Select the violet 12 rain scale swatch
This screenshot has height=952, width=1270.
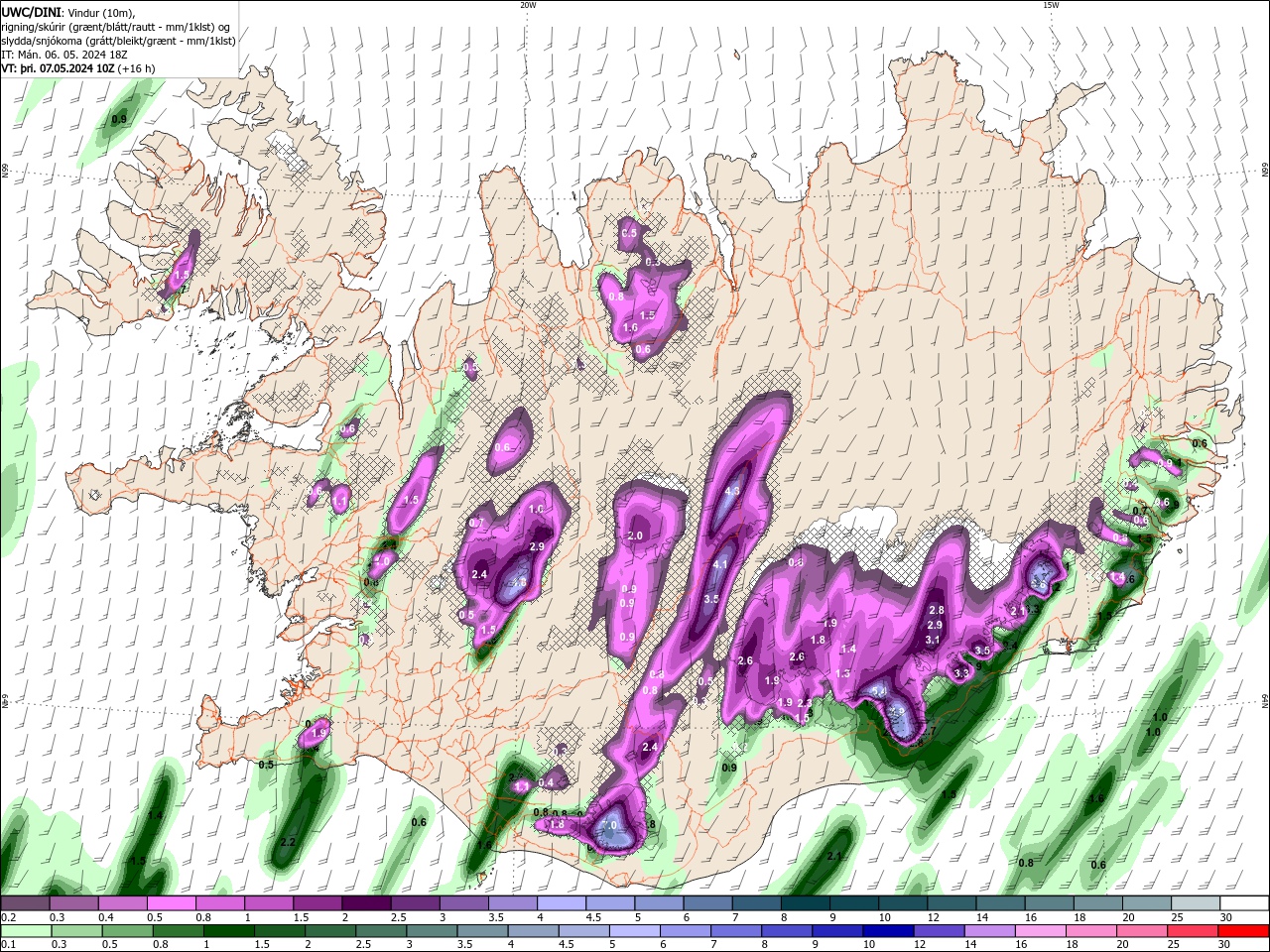pyautogui.click(x=940, y=931)
